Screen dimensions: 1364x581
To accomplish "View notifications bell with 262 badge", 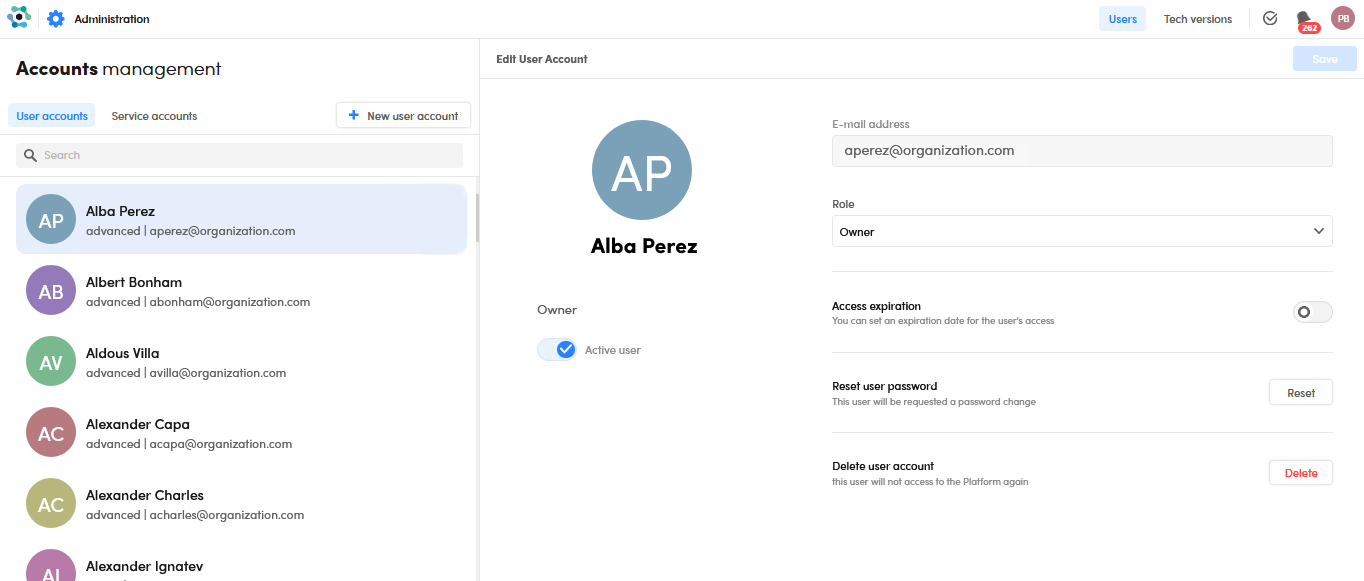I will [1306, 20].
